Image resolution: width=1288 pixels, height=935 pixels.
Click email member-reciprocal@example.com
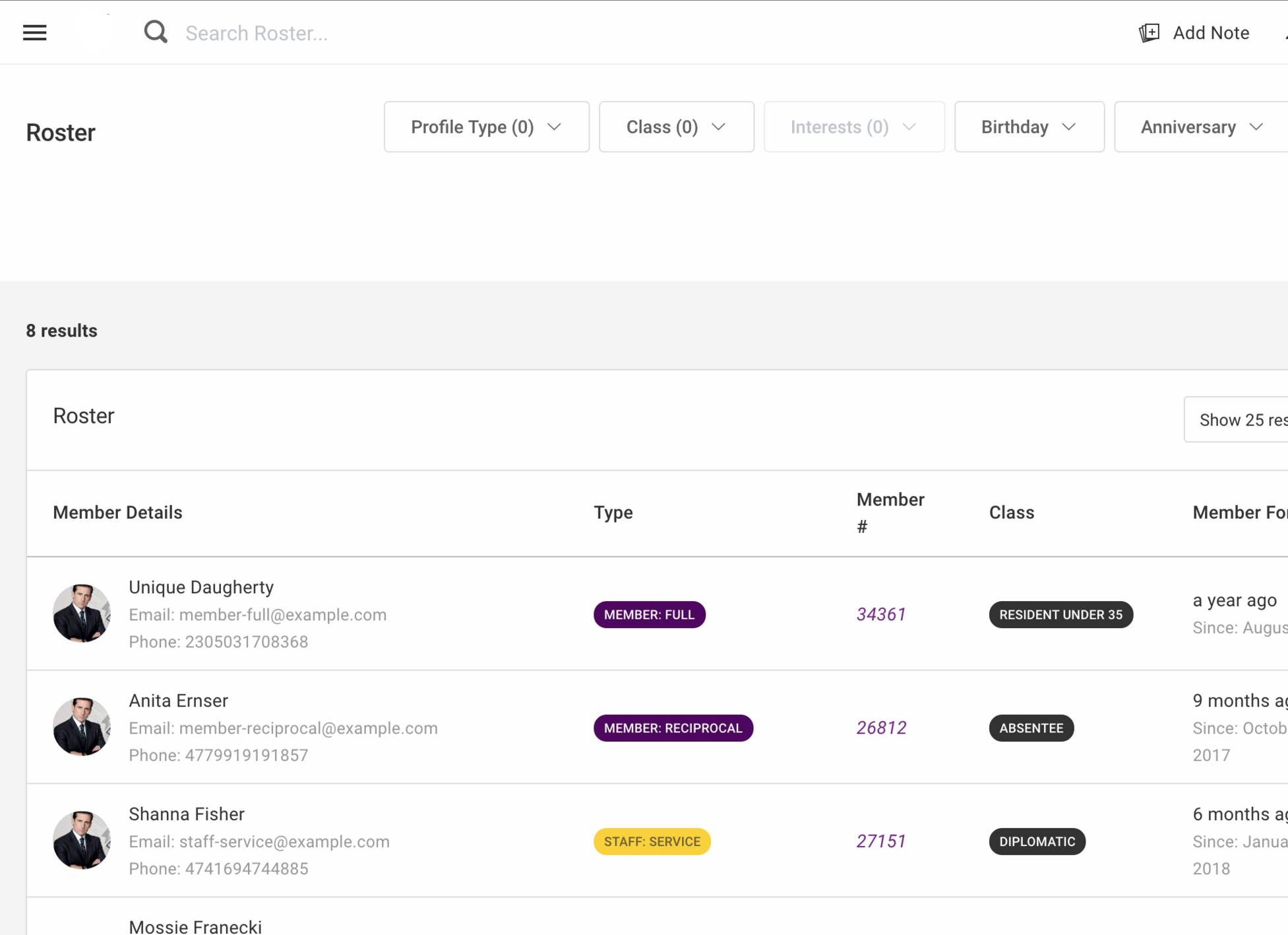309,728
